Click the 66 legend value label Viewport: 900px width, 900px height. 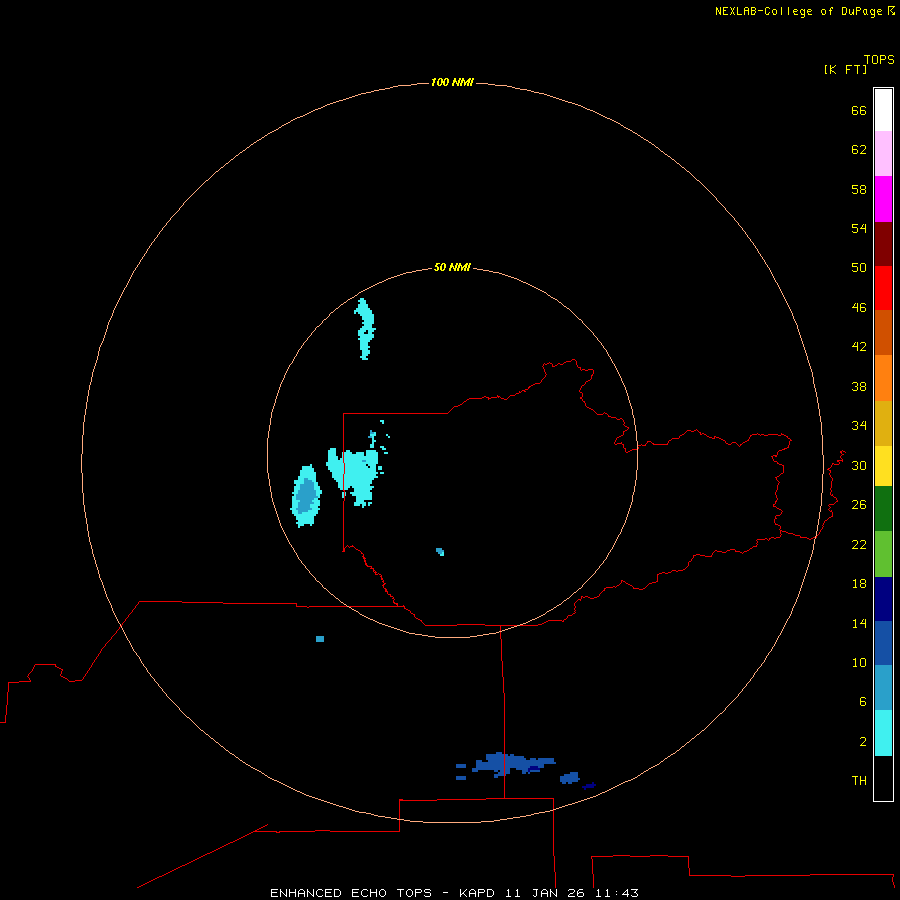(859, 110)
